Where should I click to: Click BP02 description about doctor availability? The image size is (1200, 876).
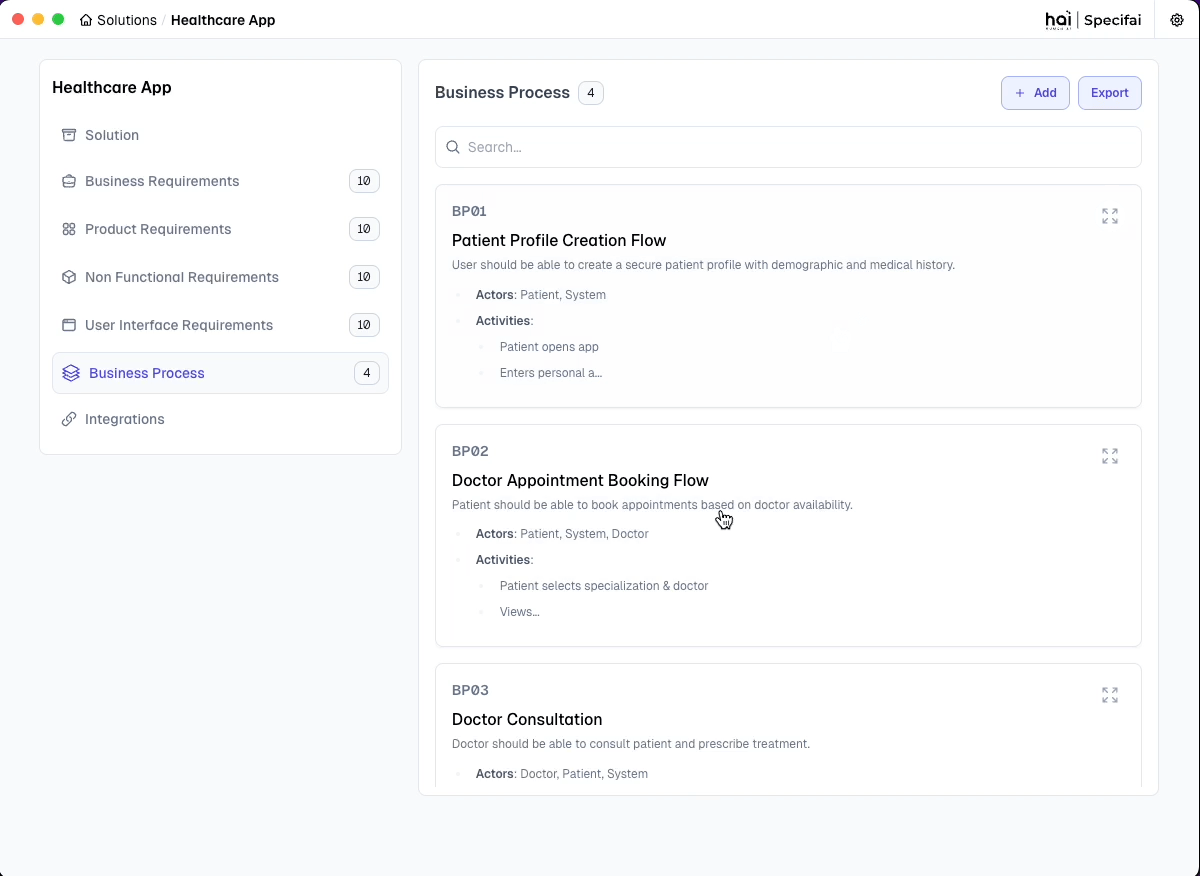(652, 505)
